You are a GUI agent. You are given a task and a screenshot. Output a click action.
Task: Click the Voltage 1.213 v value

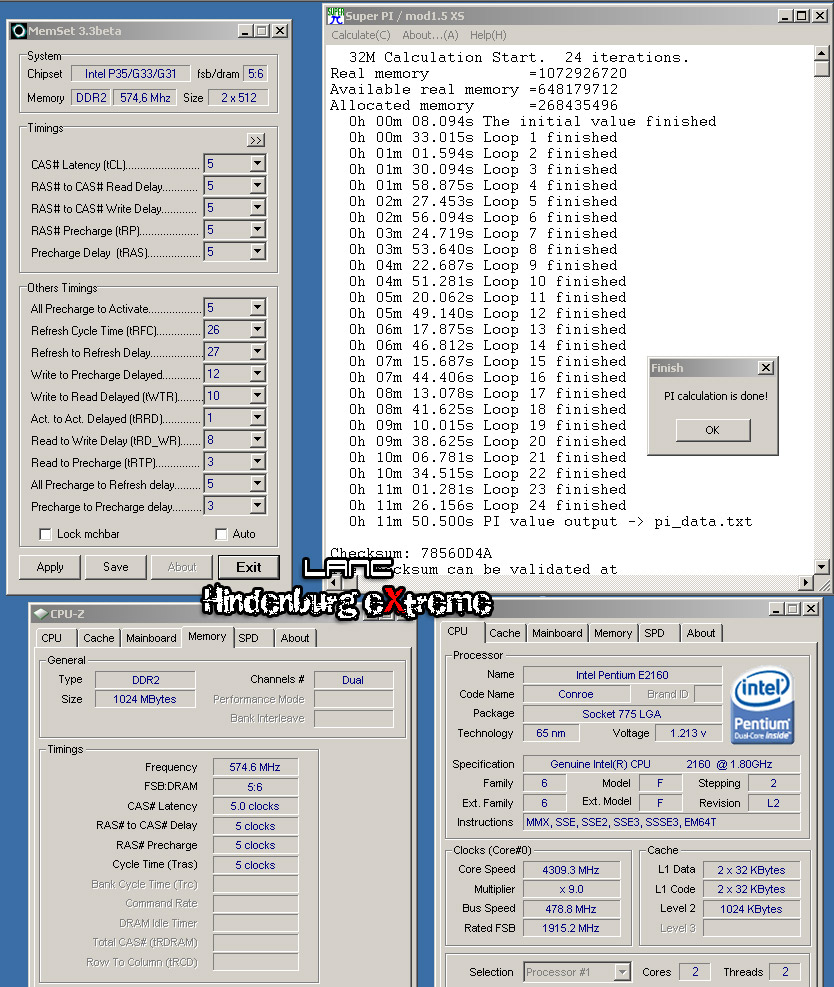coord(688,733)
